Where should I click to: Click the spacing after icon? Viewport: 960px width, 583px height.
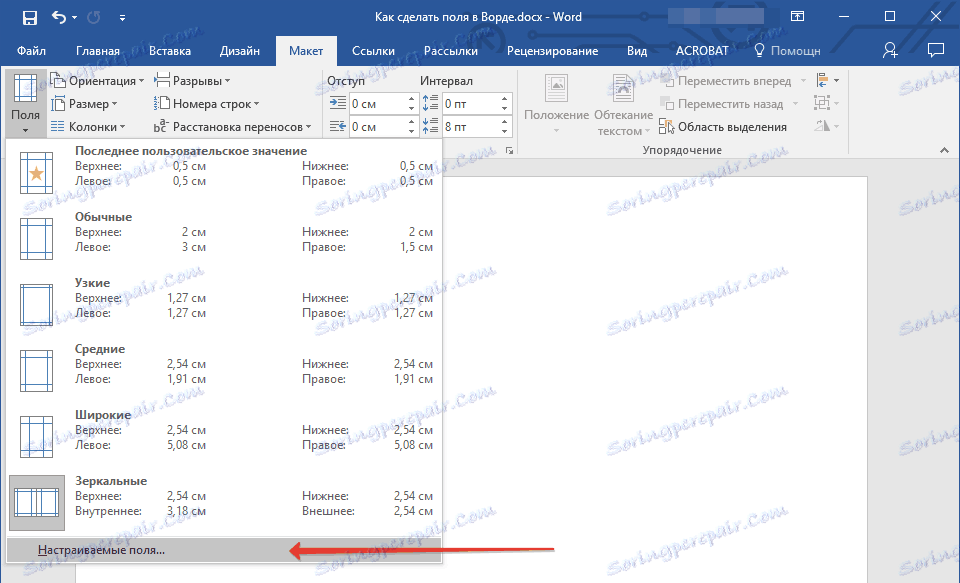[430, 126]
